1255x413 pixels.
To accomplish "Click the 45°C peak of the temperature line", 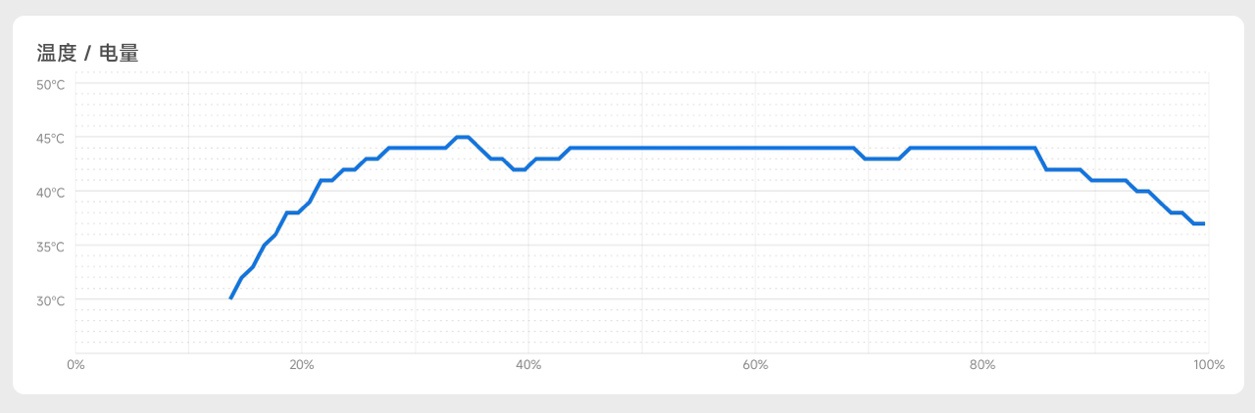I will [462, 137].
